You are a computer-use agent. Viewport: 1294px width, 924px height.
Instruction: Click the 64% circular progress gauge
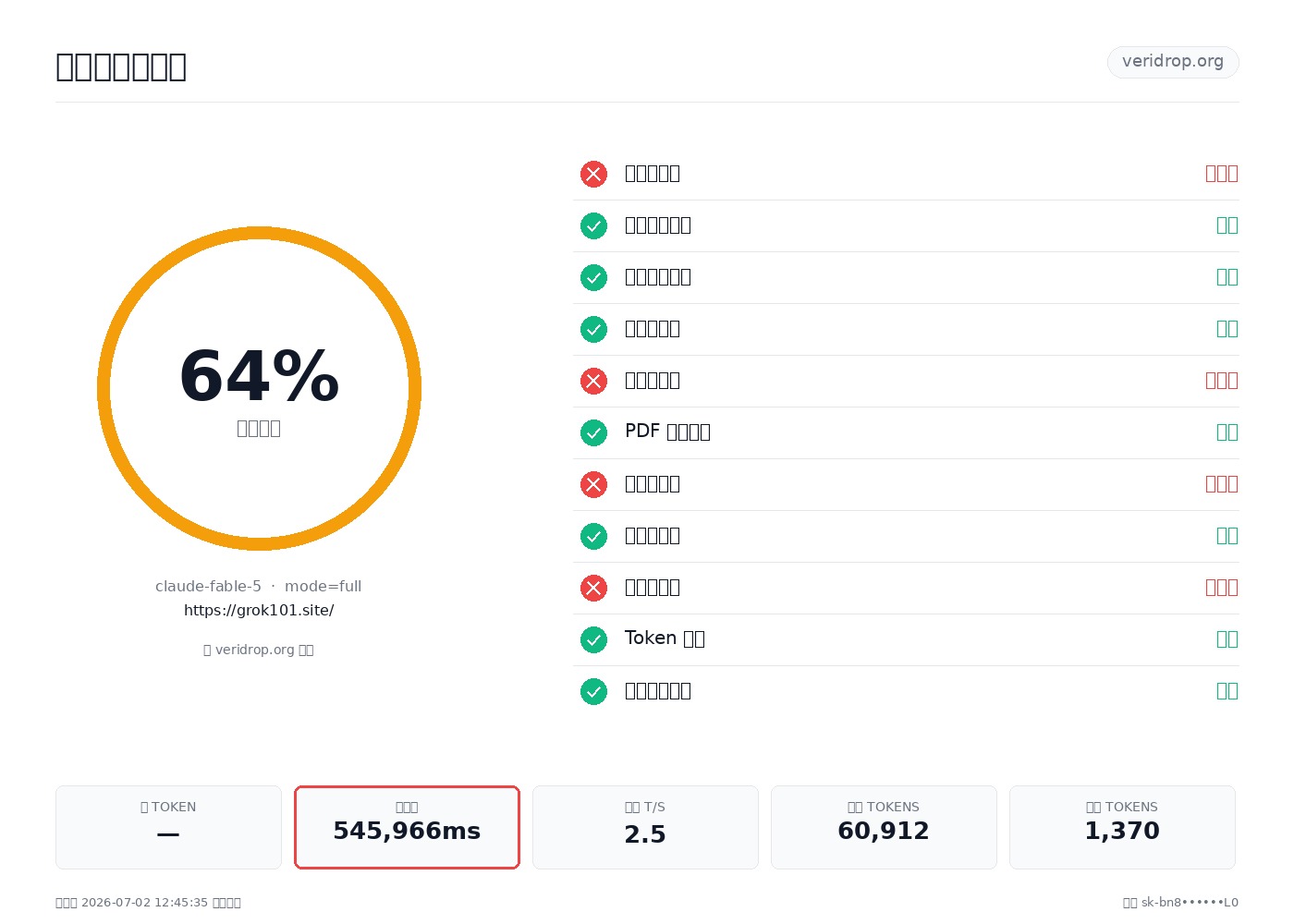point(259,388)
